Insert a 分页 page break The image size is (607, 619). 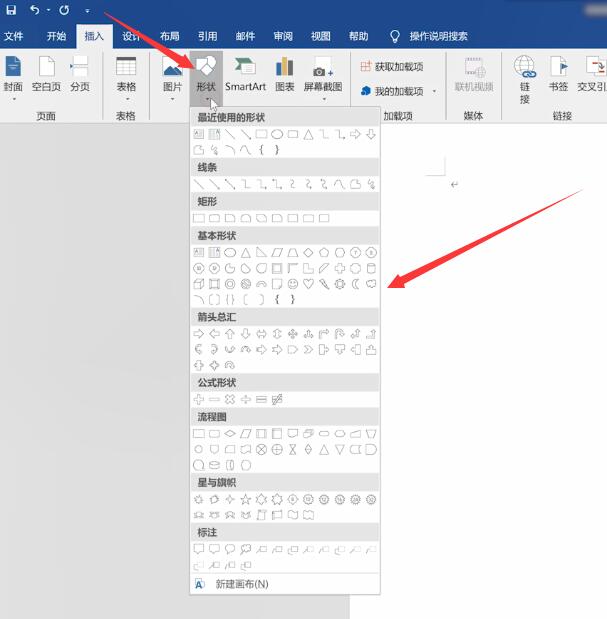tap(79, 75)
